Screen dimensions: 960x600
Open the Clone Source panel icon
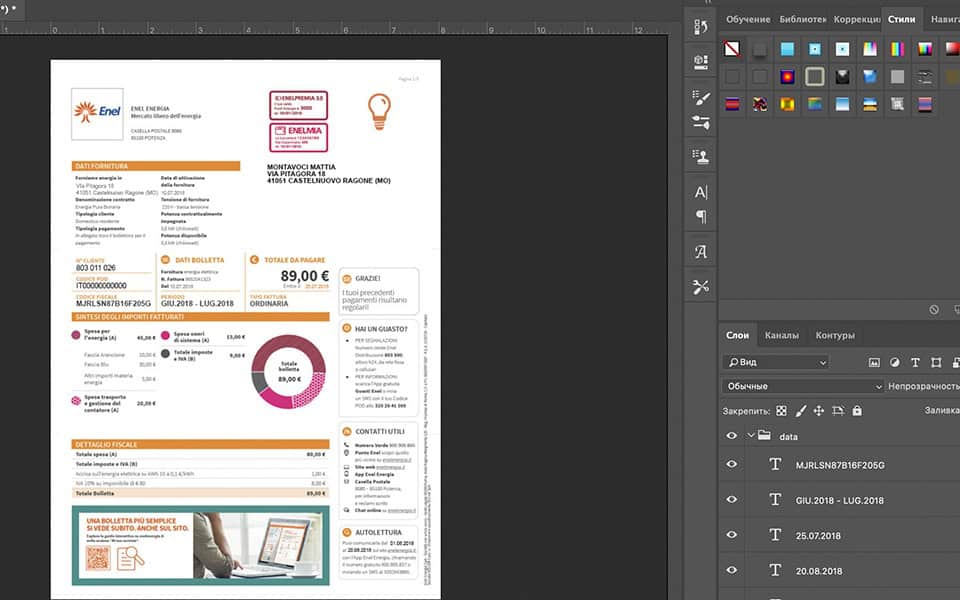click(701, 157)
